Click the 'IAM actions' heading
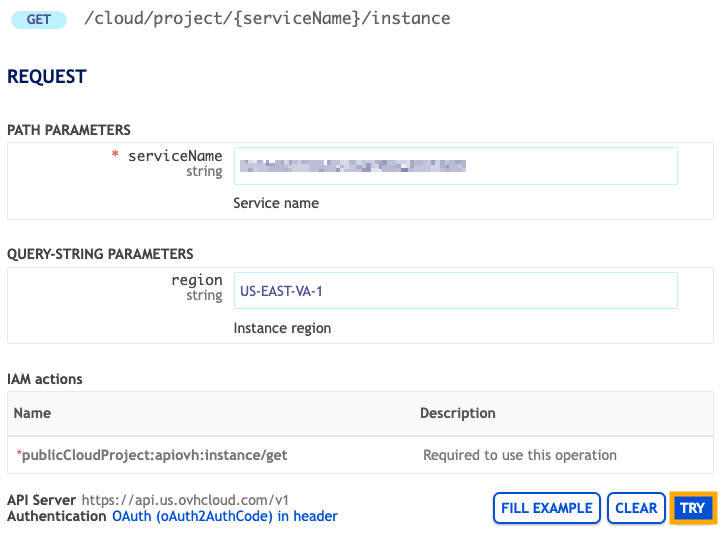This screenshot has height=534, width=722. 45,379
